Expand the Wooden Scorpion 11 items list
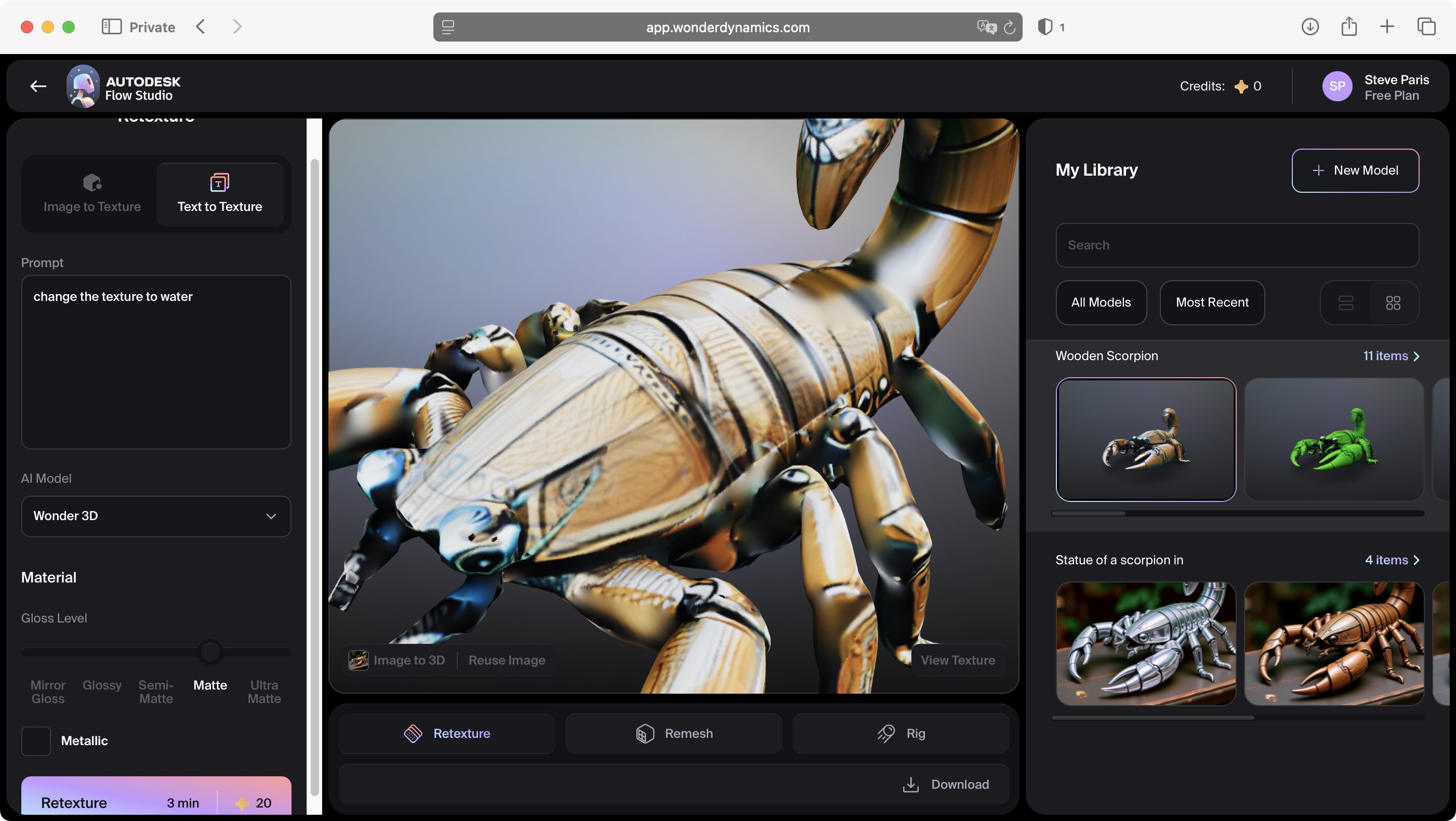 click(1391, 356)
